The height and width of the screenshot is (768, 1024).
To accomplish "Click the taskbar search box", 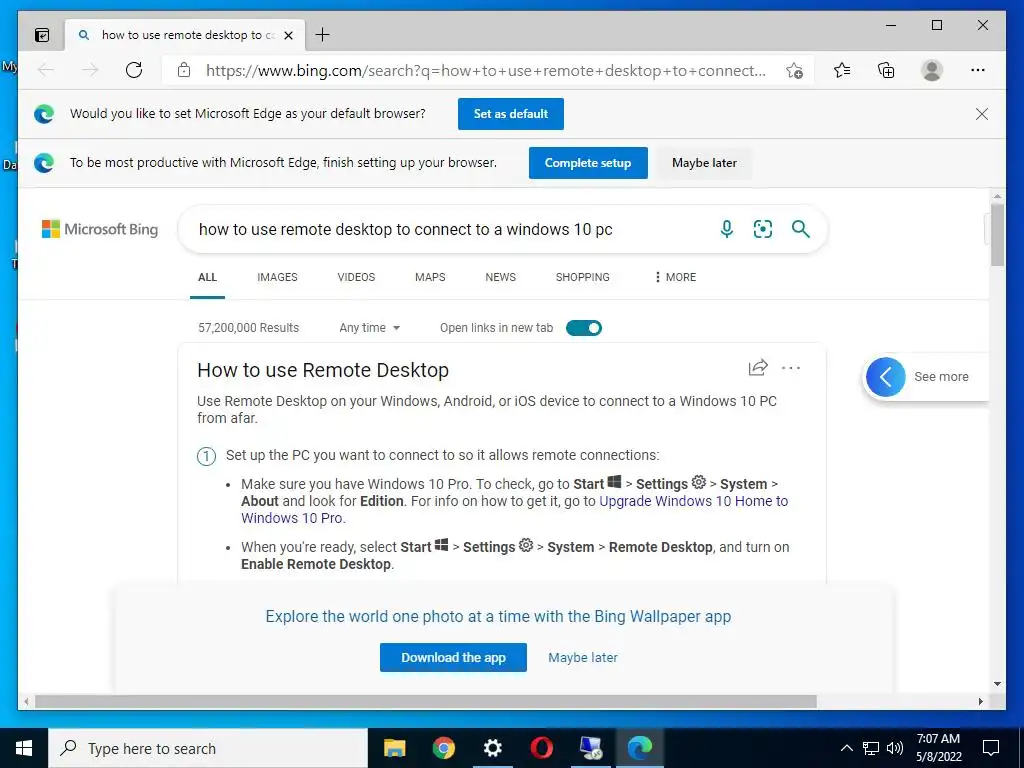I will point(208,748).
